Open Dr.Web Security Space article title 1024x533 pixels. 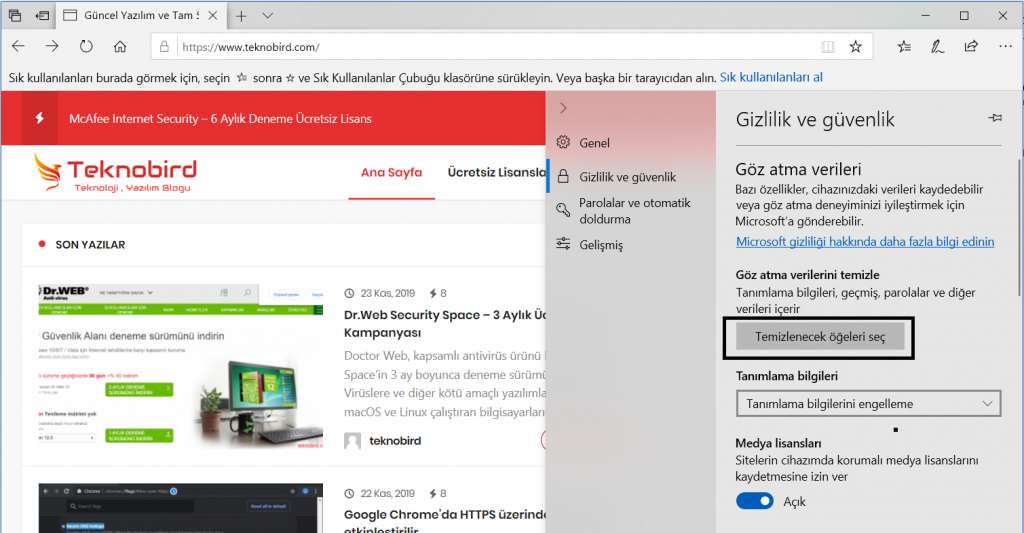pyautogui.click(x=445, y=323)
